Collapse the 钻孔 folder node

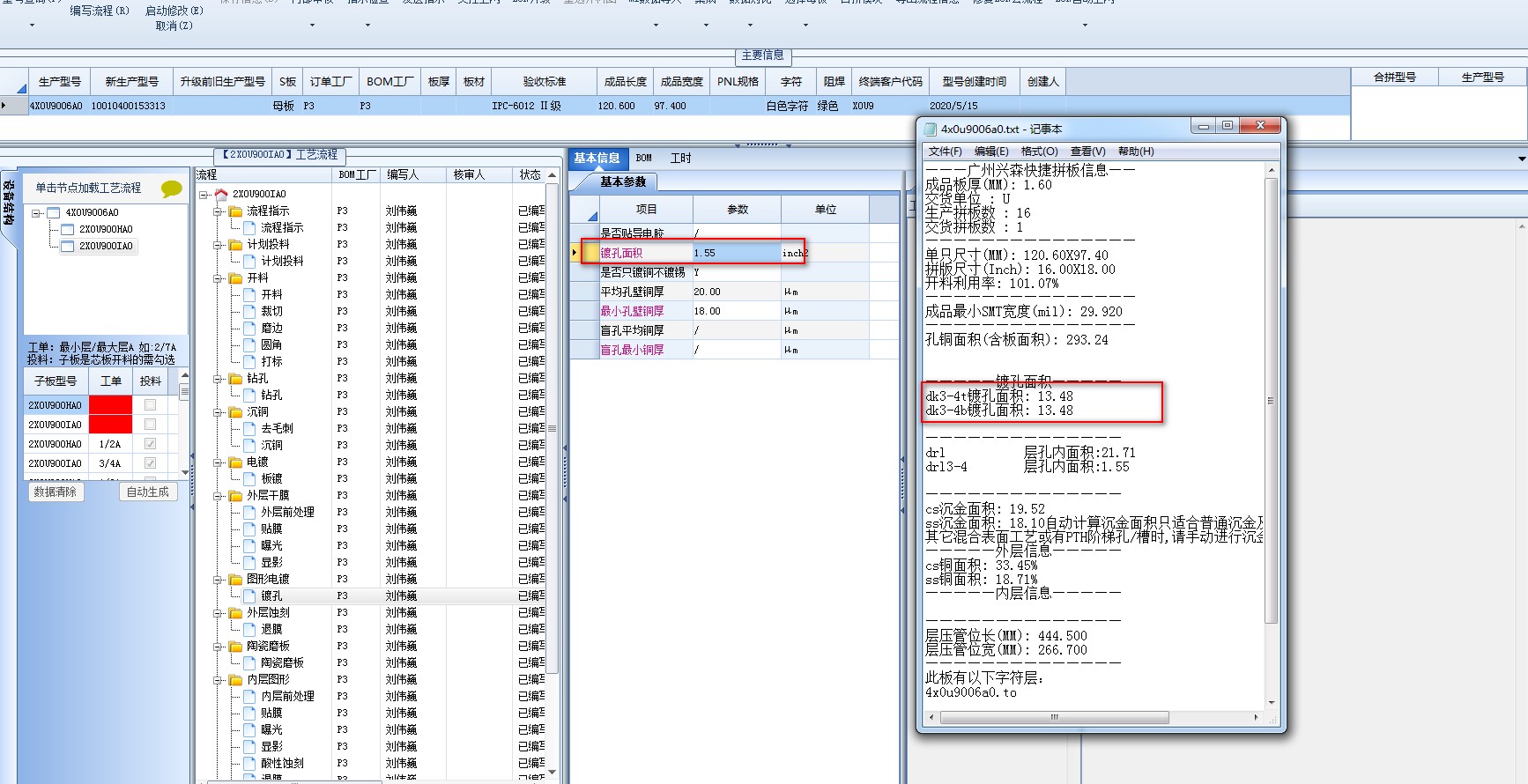coord(218,378)
